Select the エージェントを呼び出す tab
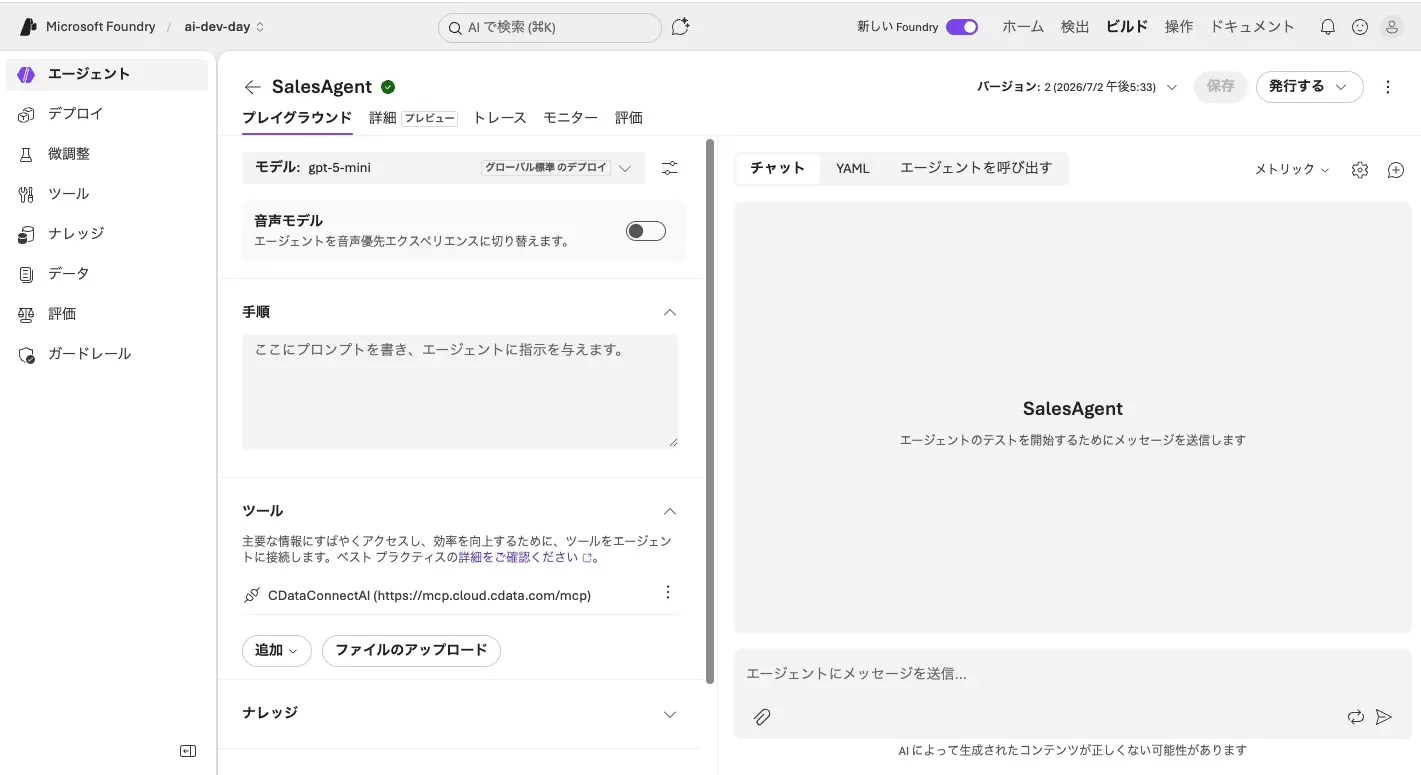The width and height of the screenshot is (1421, 775). (976, 168)
